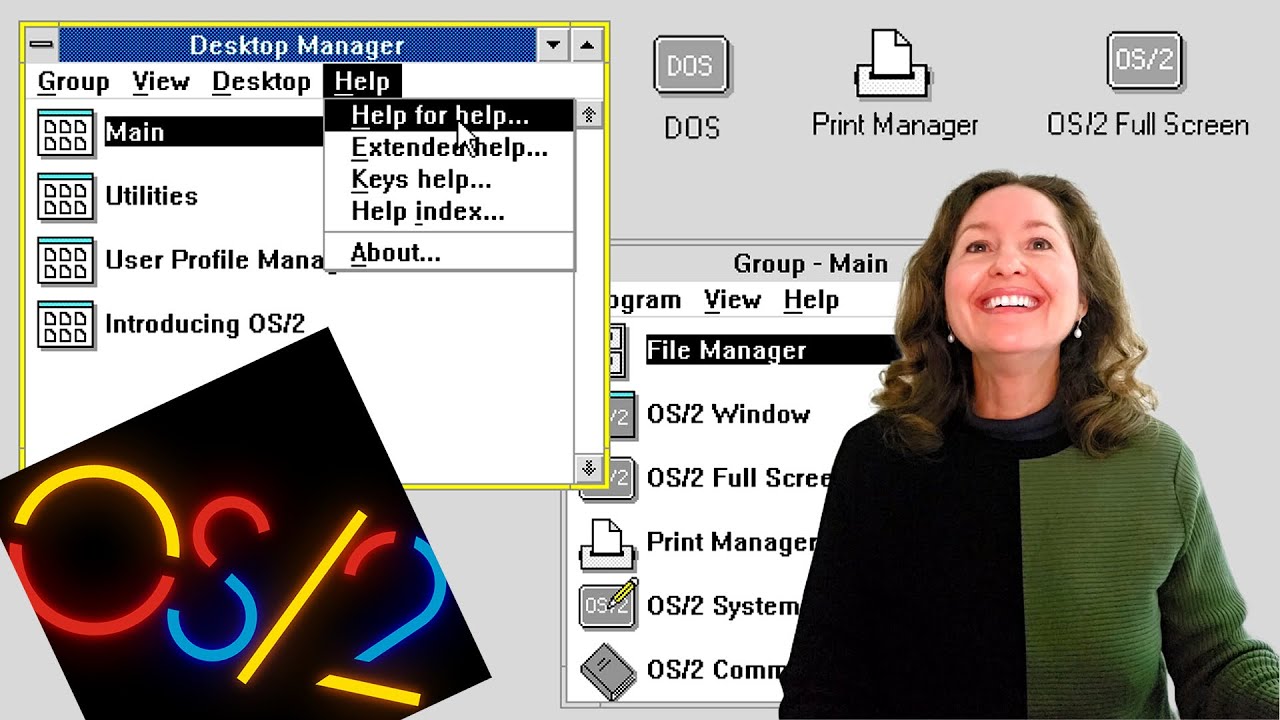Select the Utilities entry in the list

coord(151,196)
